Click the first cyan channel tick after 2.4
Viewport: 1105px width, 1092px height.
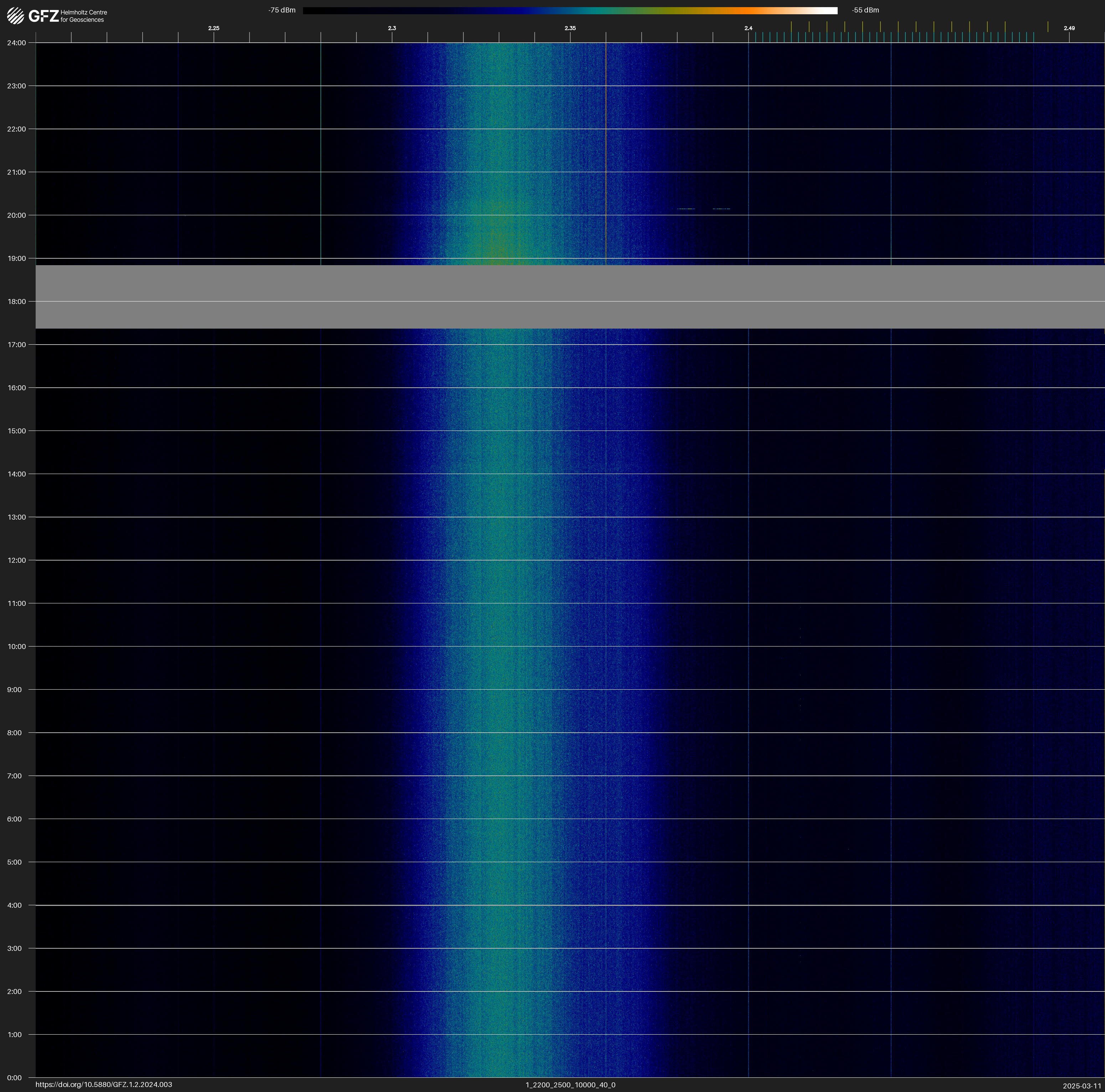[x=756, y=37]
